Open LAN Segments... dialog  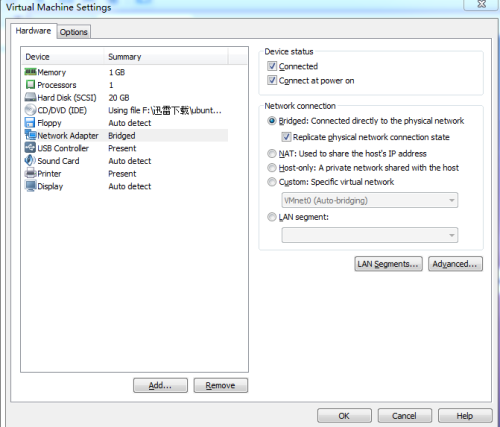[x=388, y=264]
